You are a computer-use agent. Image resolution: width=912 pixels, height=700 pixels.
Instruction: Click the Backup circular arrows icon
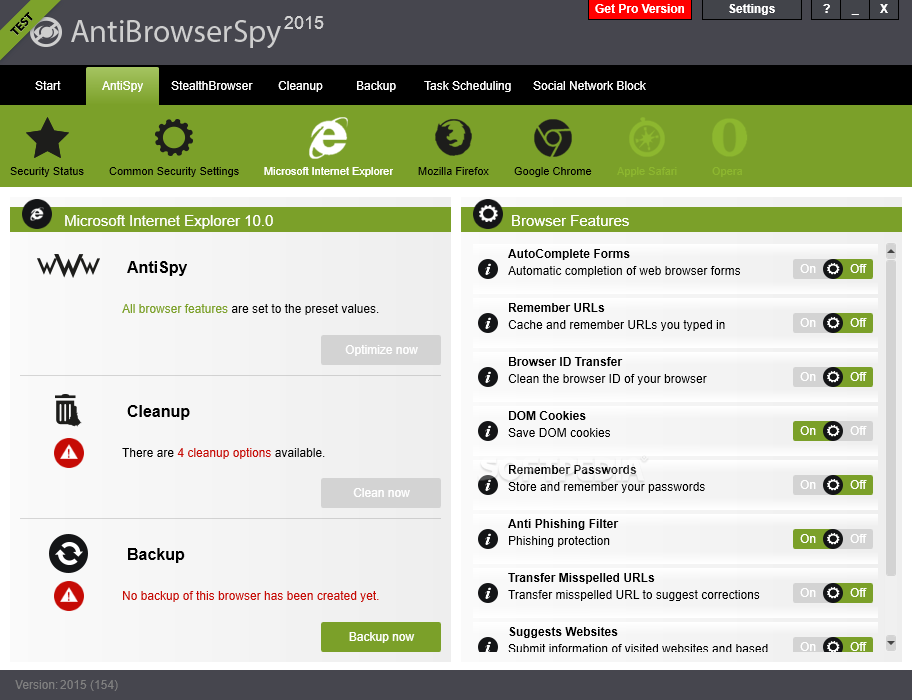point(69,553)
